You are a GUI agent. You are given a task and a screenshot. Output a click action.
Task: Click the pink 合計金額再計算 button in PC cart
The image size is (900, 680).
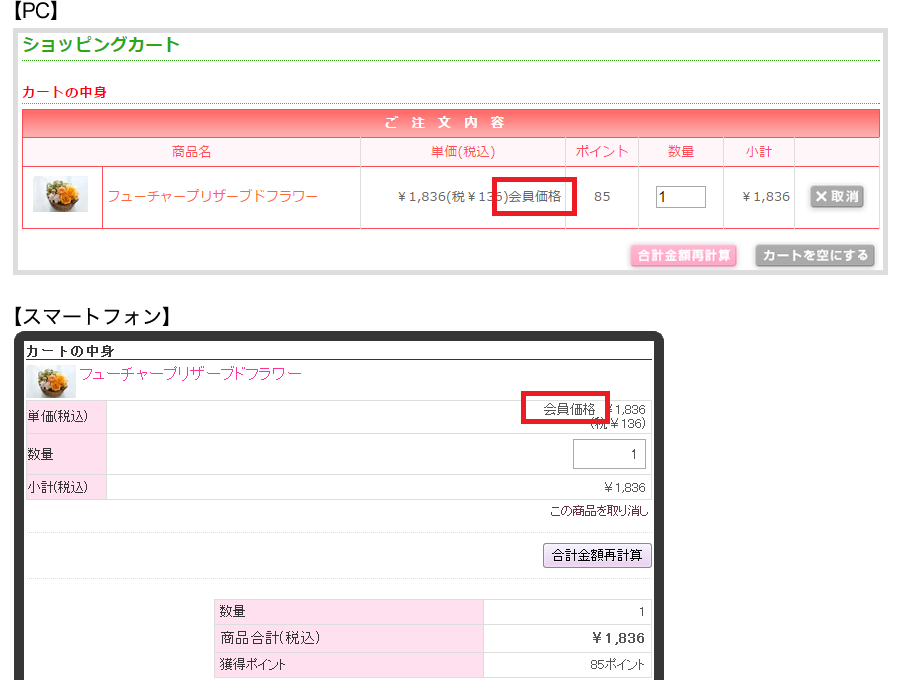point(684,255)
